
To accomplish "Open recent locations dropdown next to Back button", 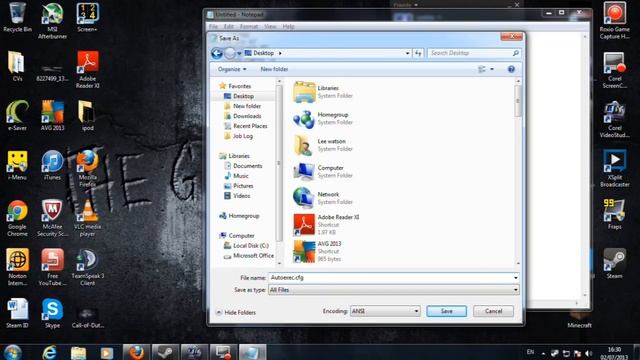I will point(239,53).
